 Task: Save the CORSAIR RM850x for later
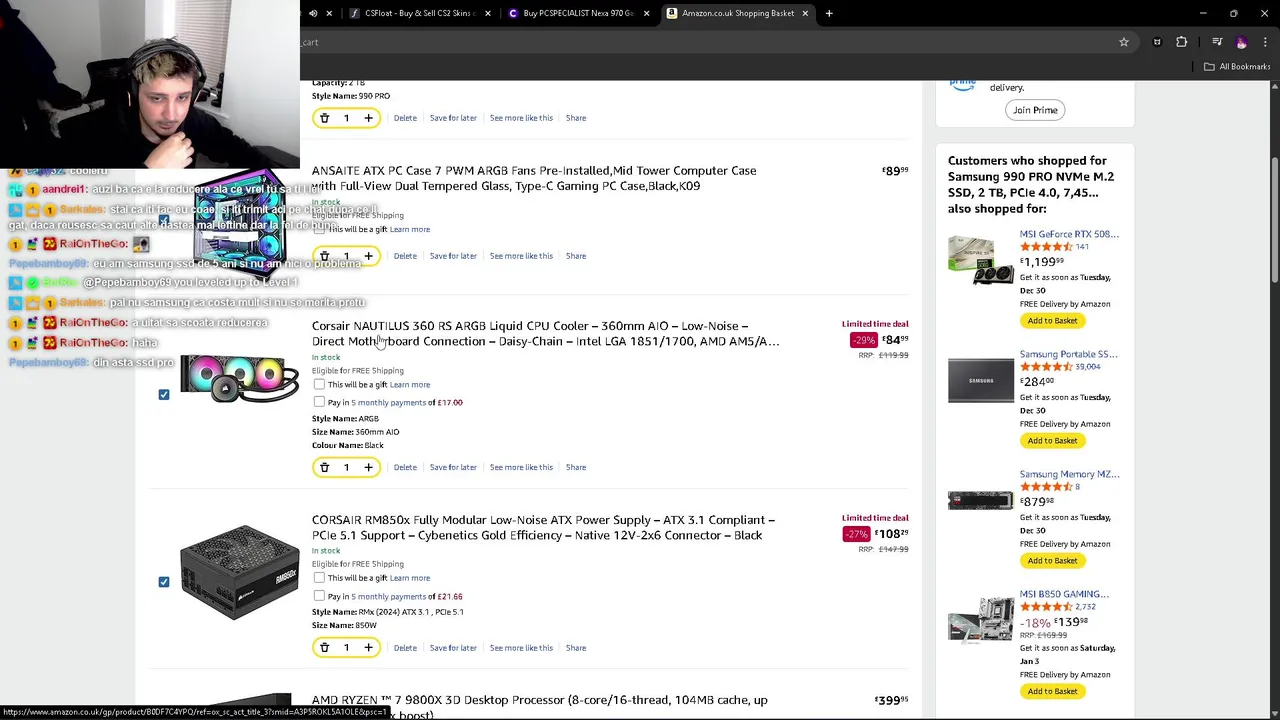pyautogui.click(x=453, y=648)
